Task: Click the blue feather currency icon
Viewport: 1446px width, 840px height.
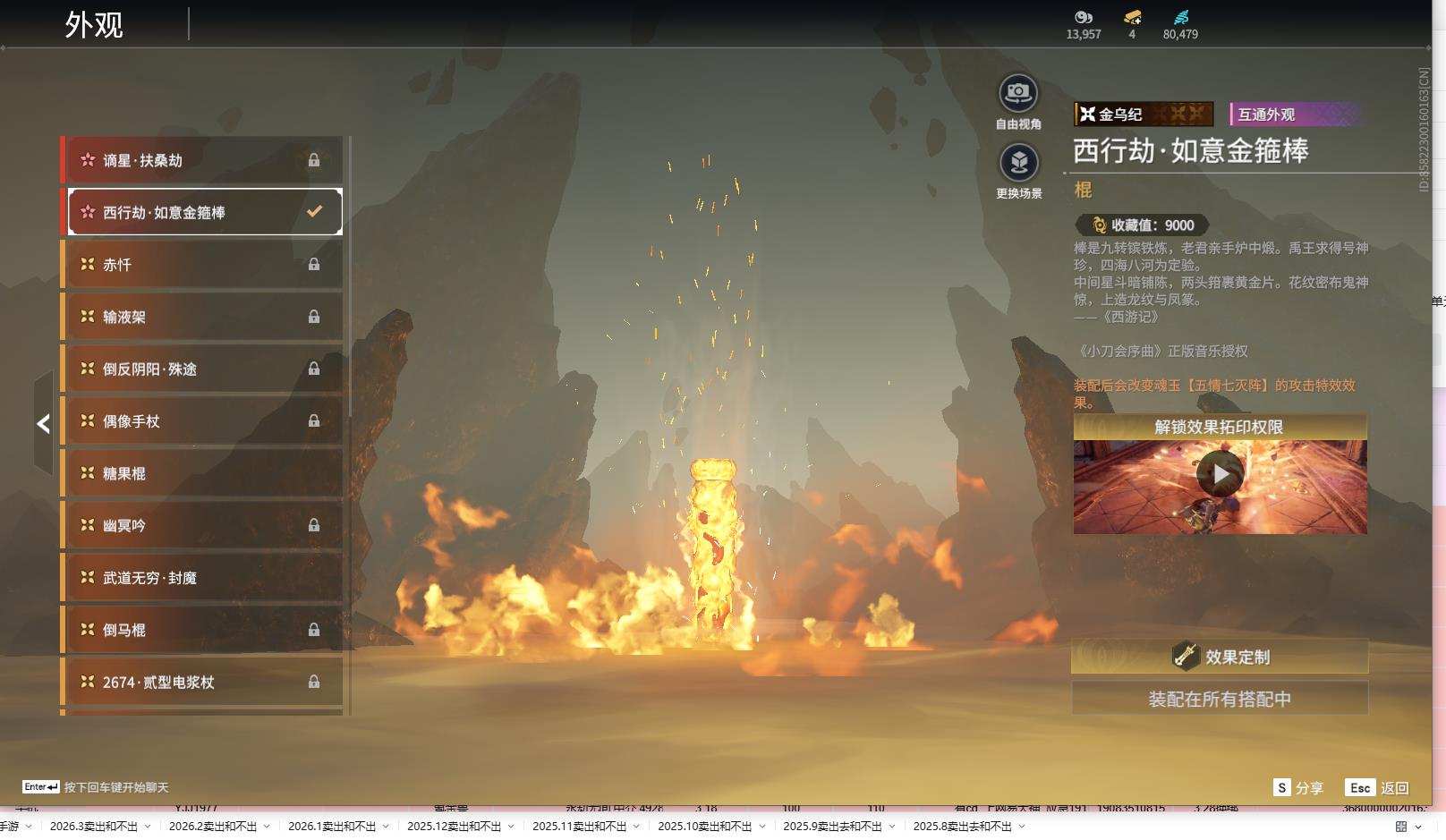Action: pyautogui.click(x=1180, y=17)
